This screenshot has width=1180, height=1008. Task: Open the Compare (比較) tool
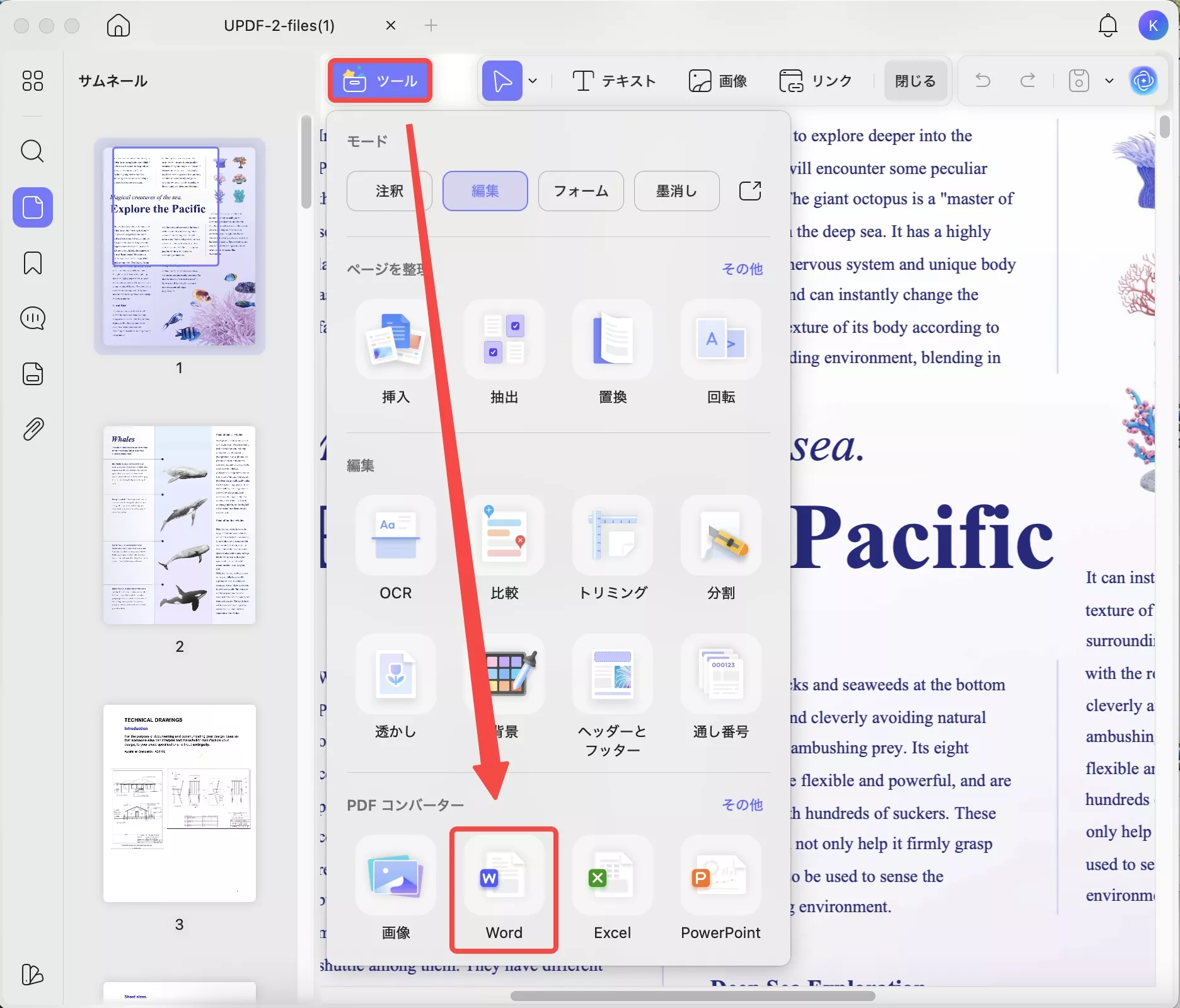coord(504,549)
